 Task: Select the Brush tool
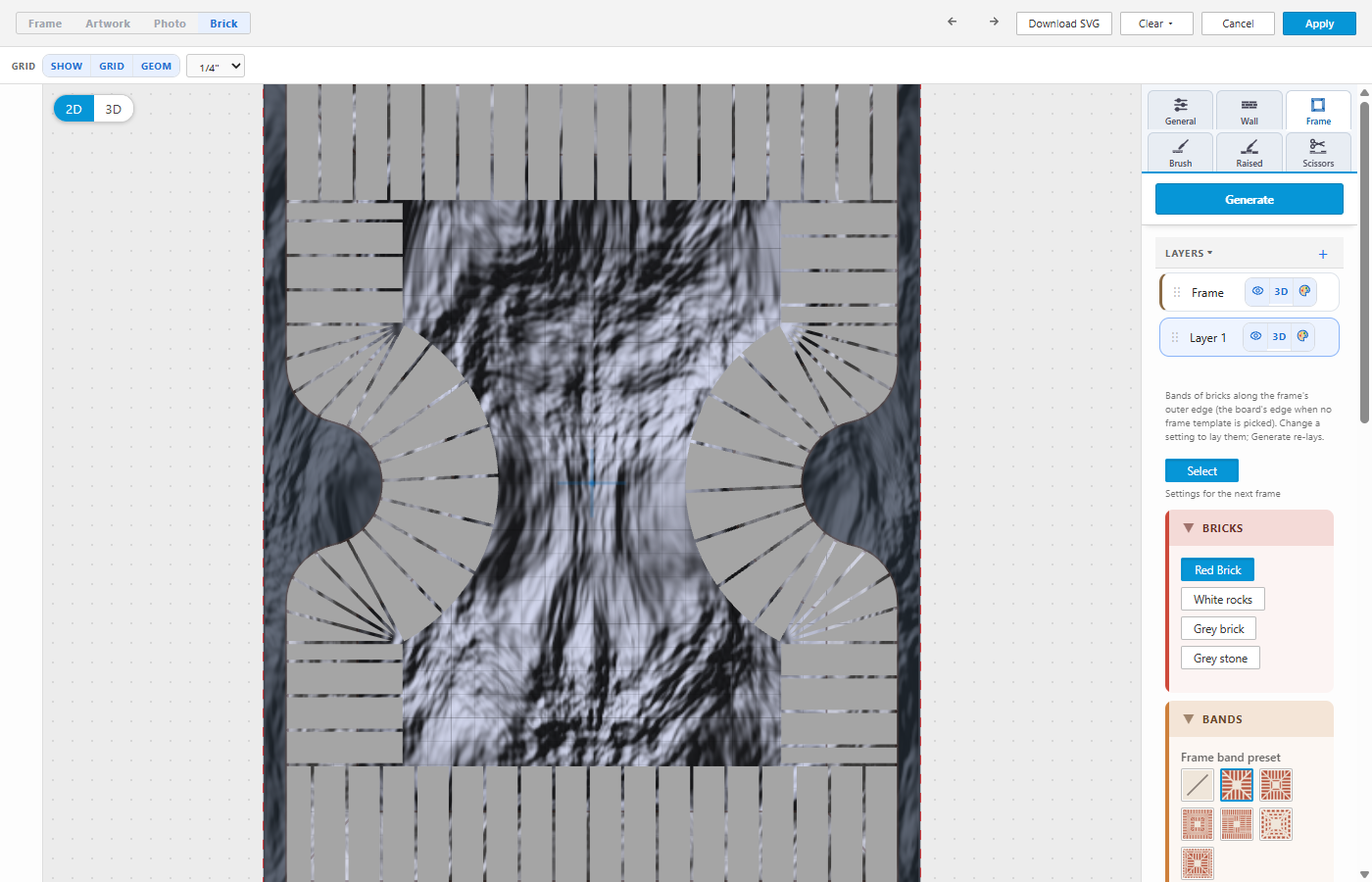1181,153
